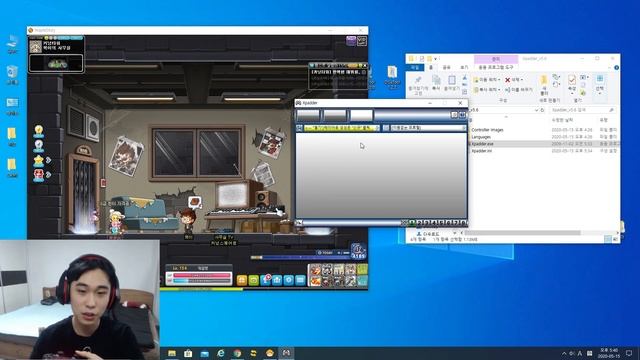Select set 1 in Xpadder bottom bar
This screenshot has height=360, width=640.
point(412,223)
